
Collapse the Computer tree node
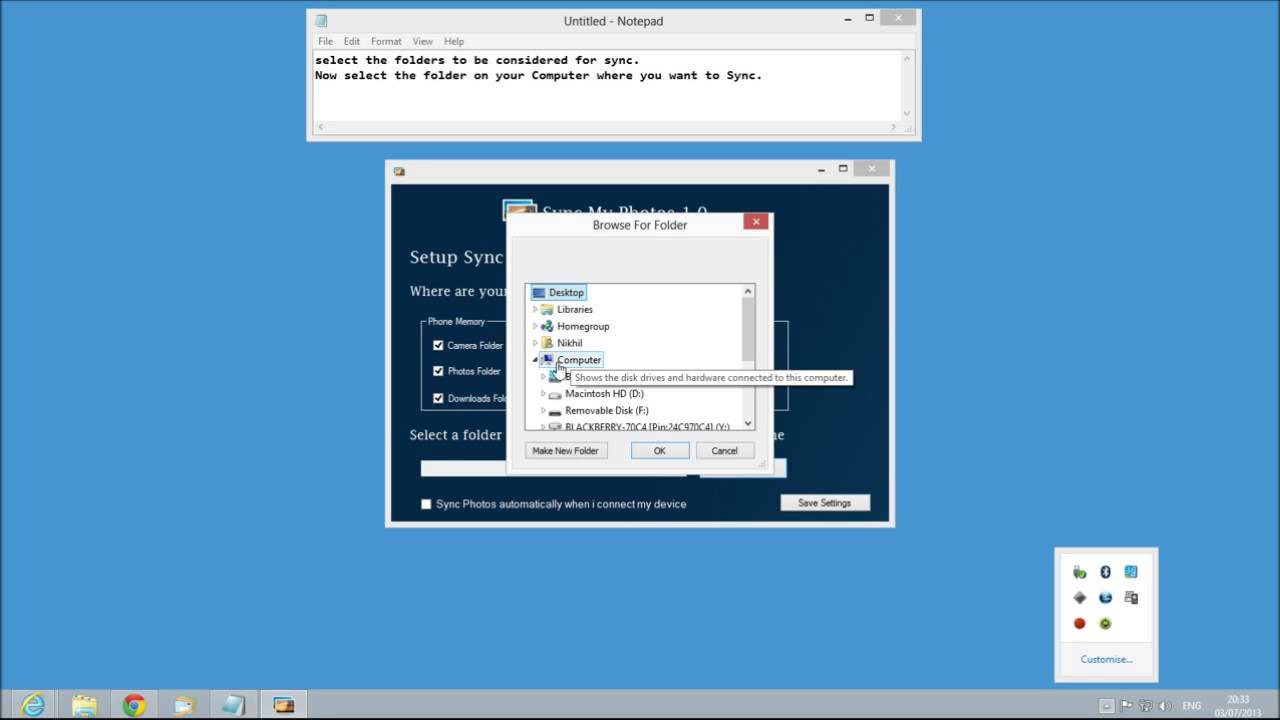pos(536,360)
